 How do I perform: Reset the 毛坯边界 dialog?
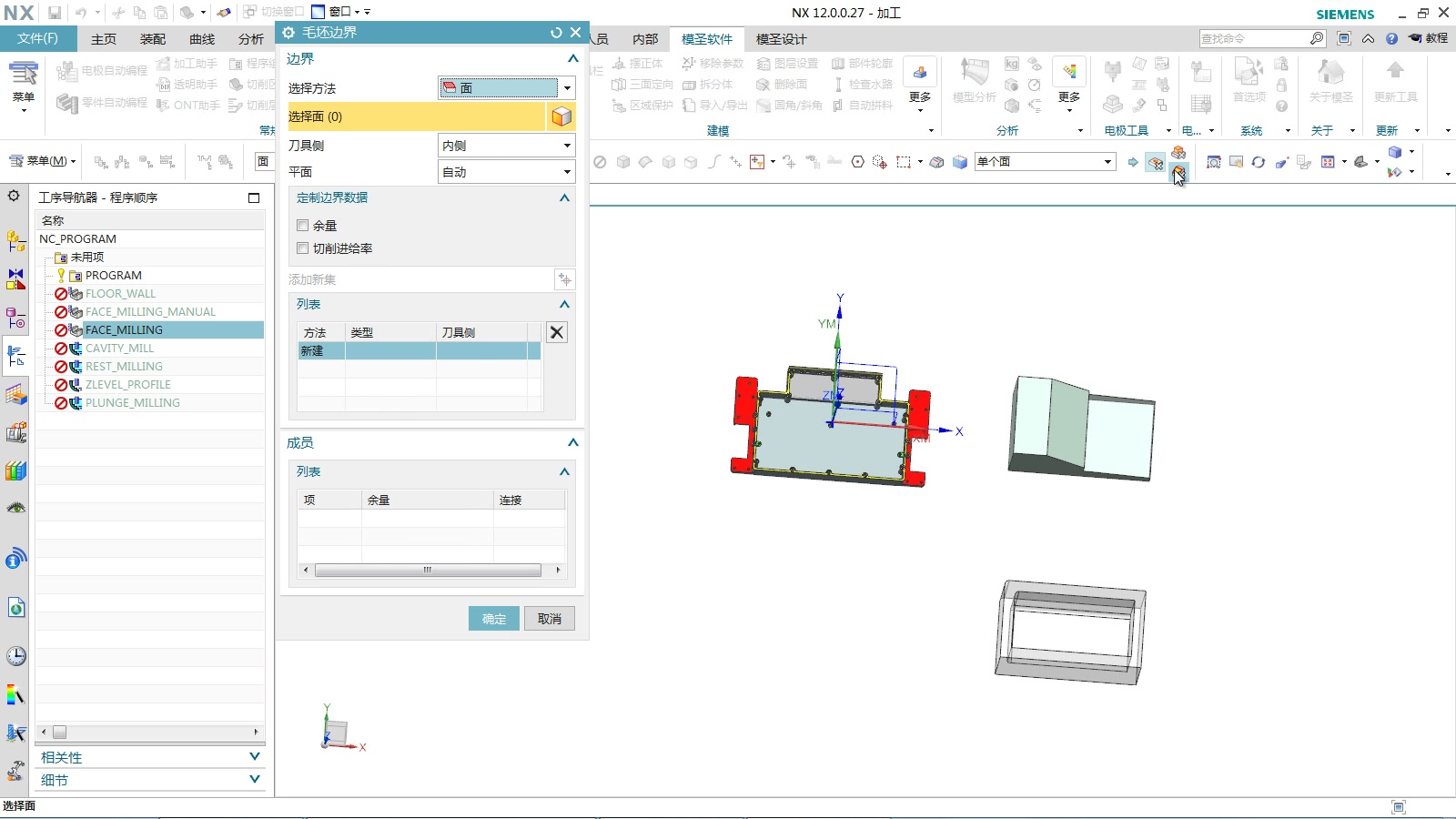[x=556, y=33]
